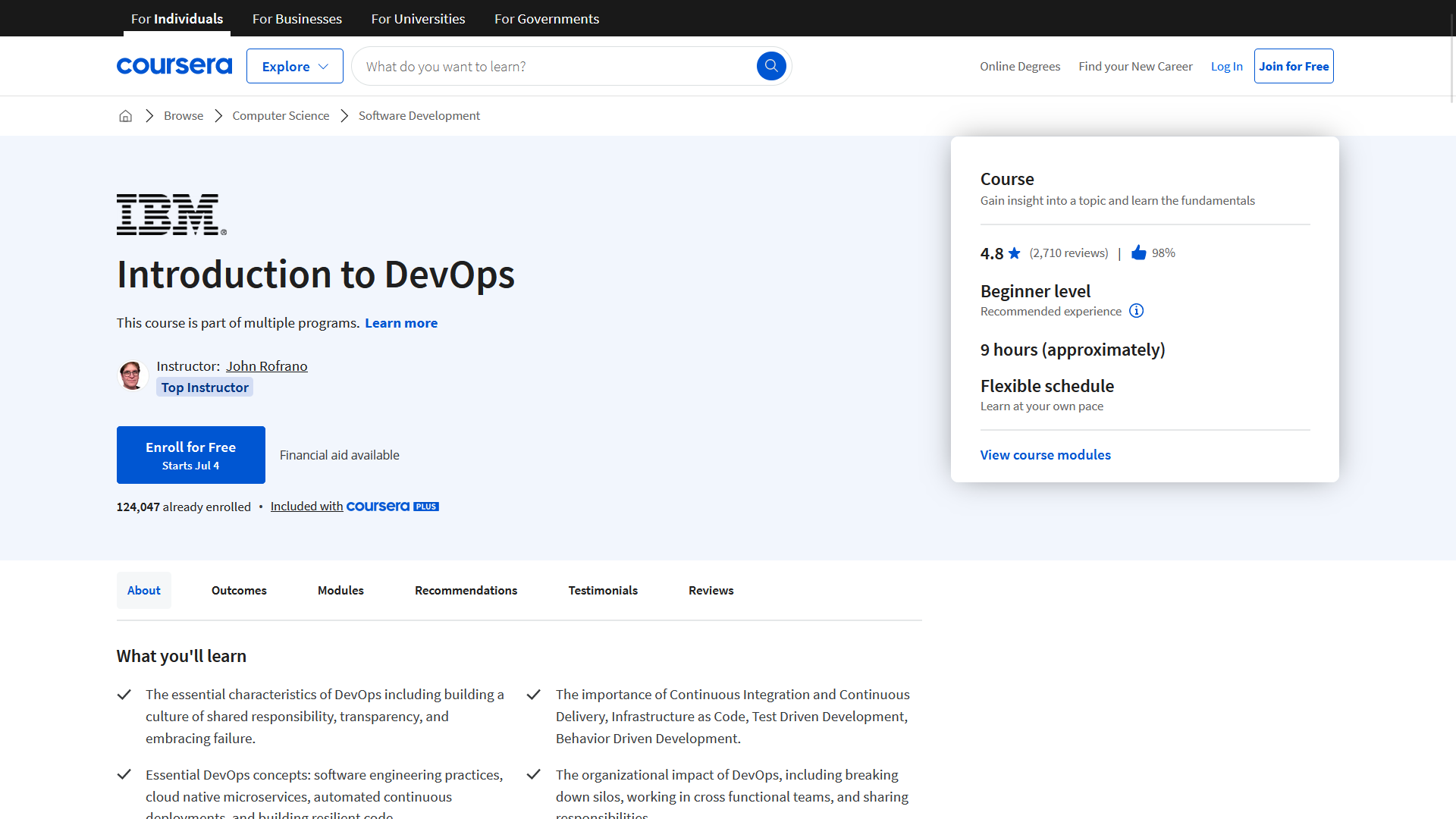1456x819 pixels.
Task: Click the Coursera Plus logo badge
Action: [x=392, y=507]
